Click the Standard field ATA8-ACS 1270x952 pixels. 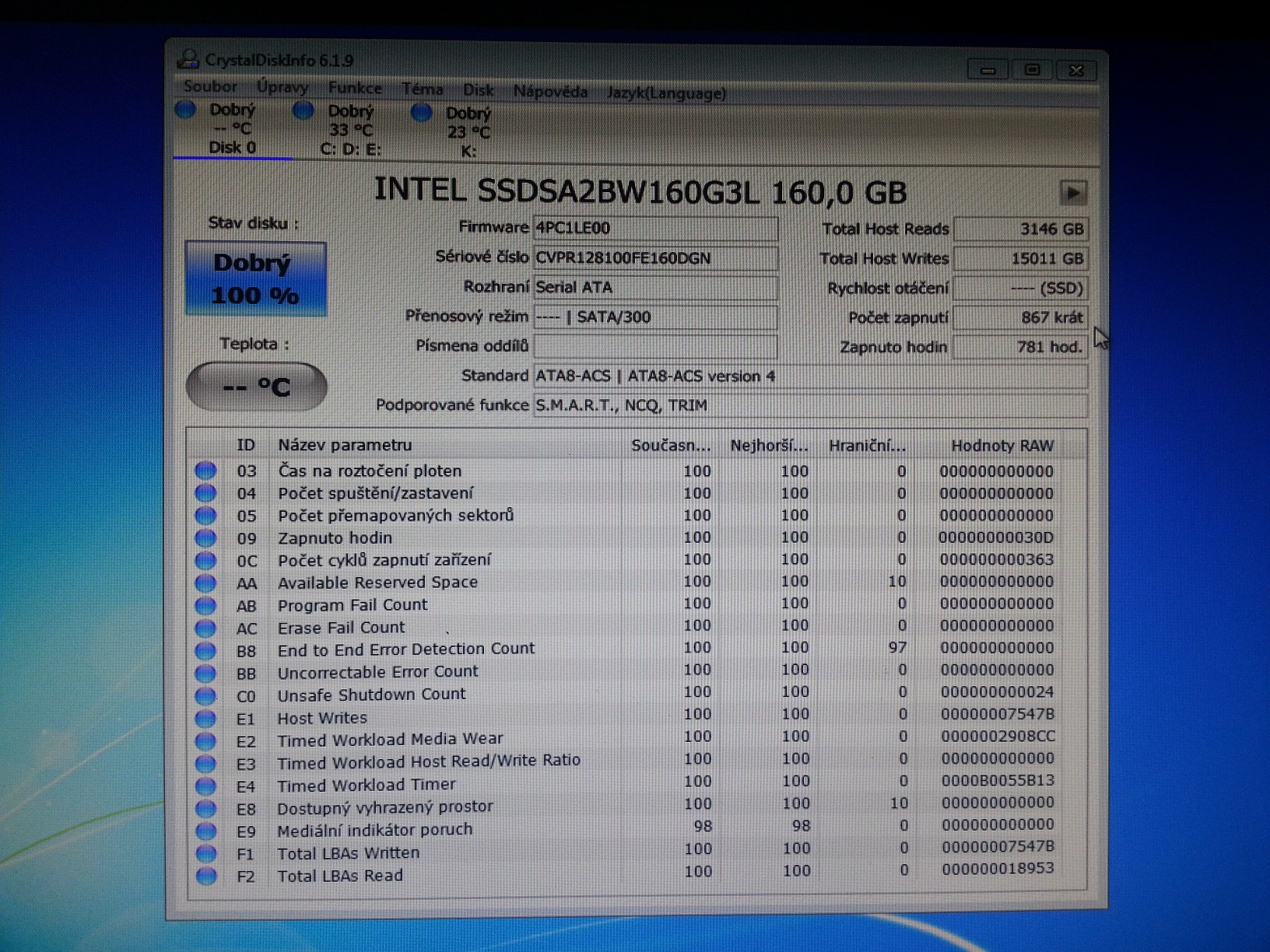810,376
